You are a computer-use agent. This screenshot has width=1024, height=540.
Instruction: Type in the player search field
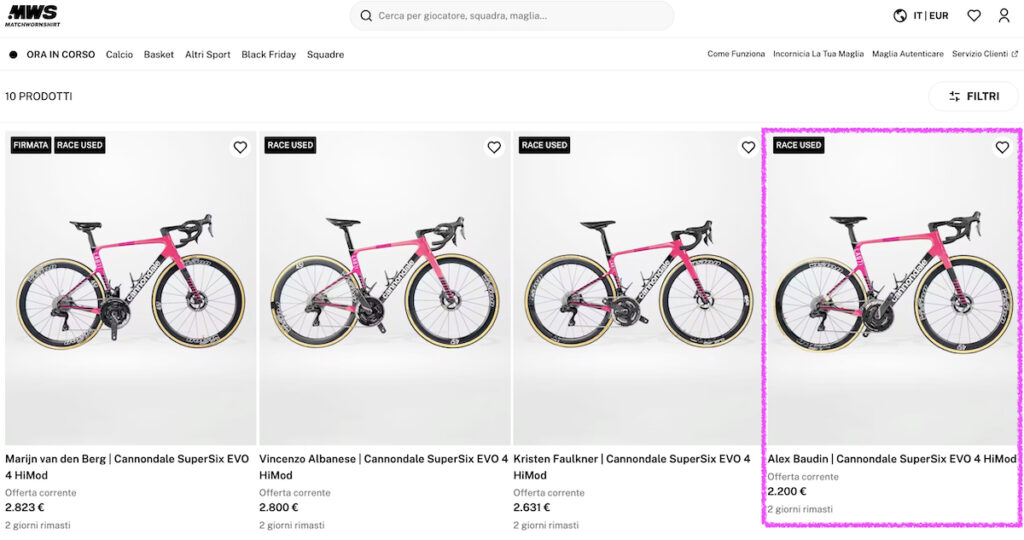click(520, 16)
